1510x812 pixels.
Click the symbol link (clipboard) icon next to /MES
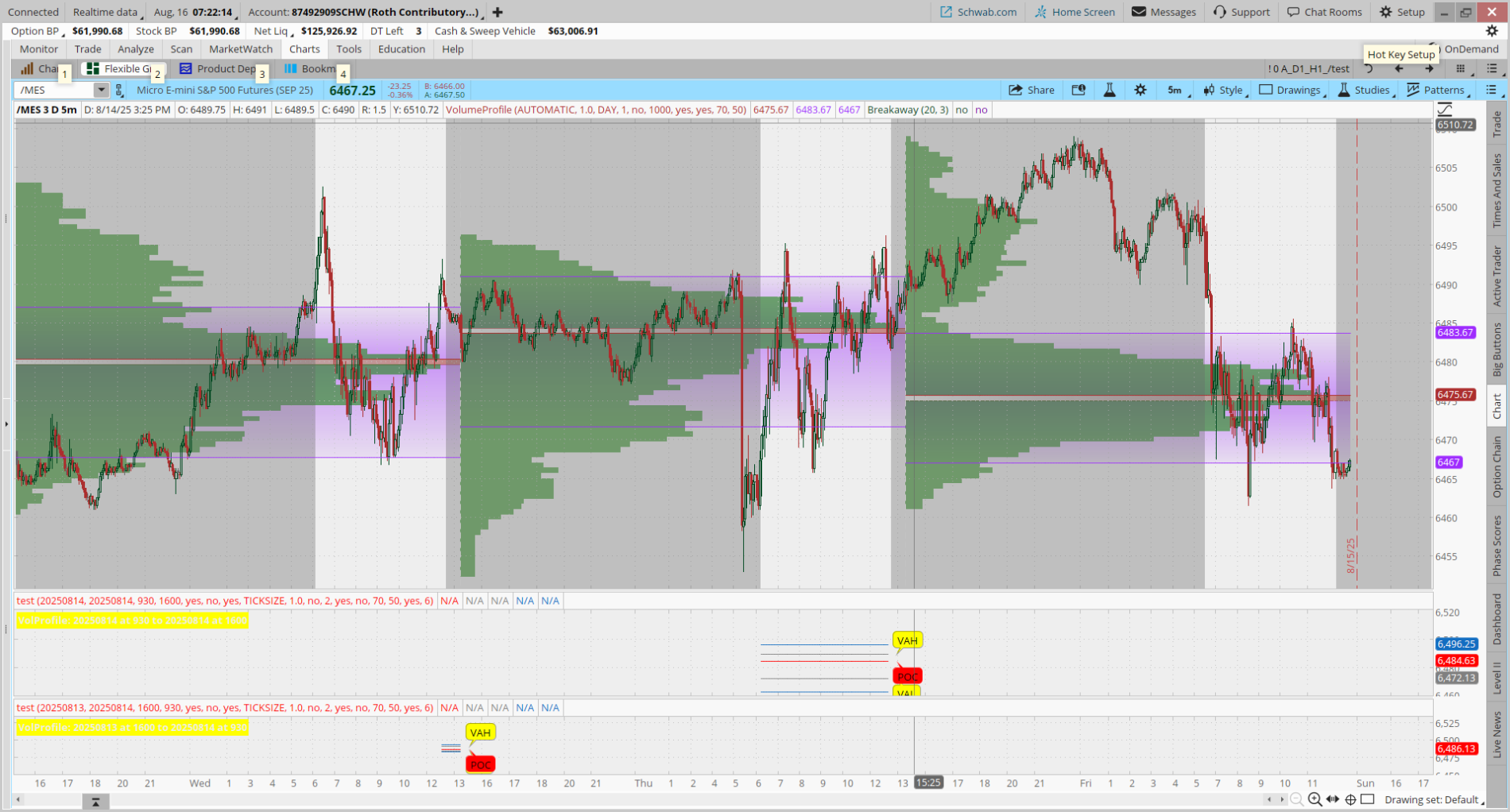coord(119,90)
